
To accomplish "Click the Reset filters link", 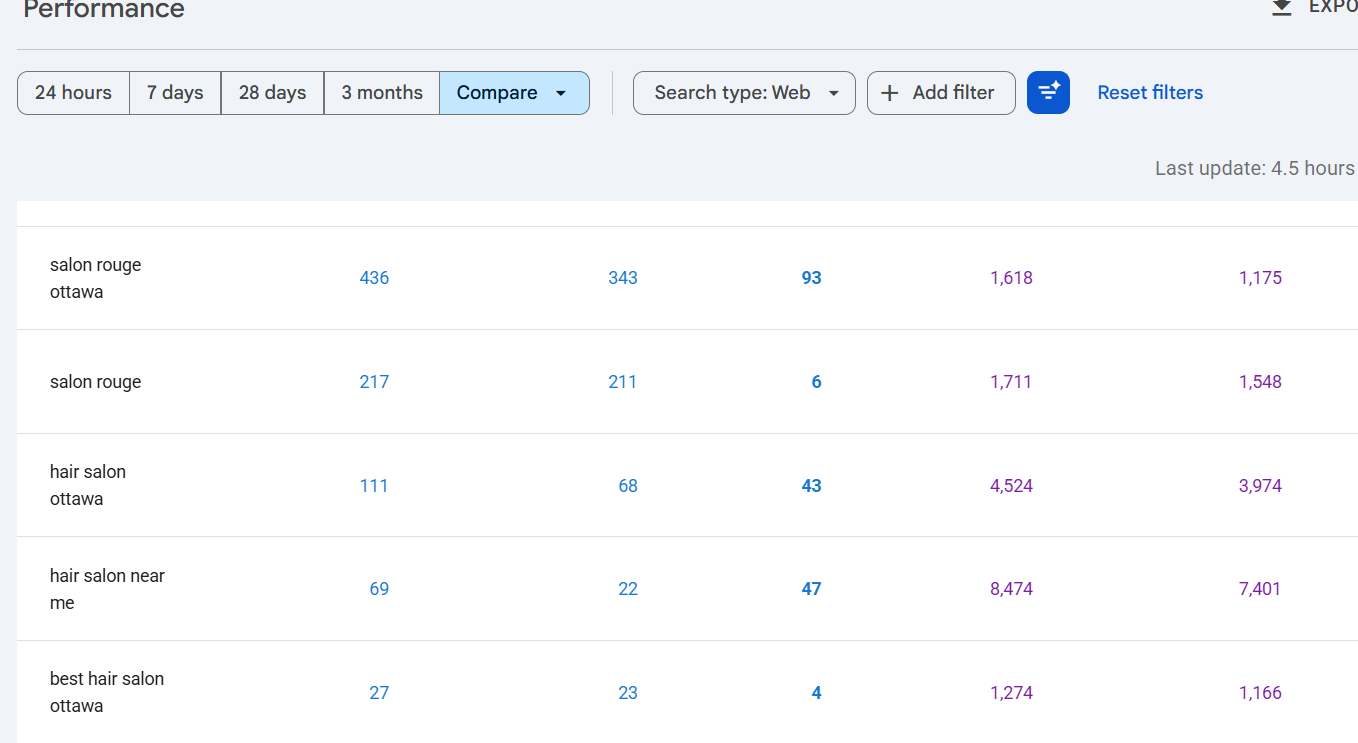I will tap(1150, 93).
